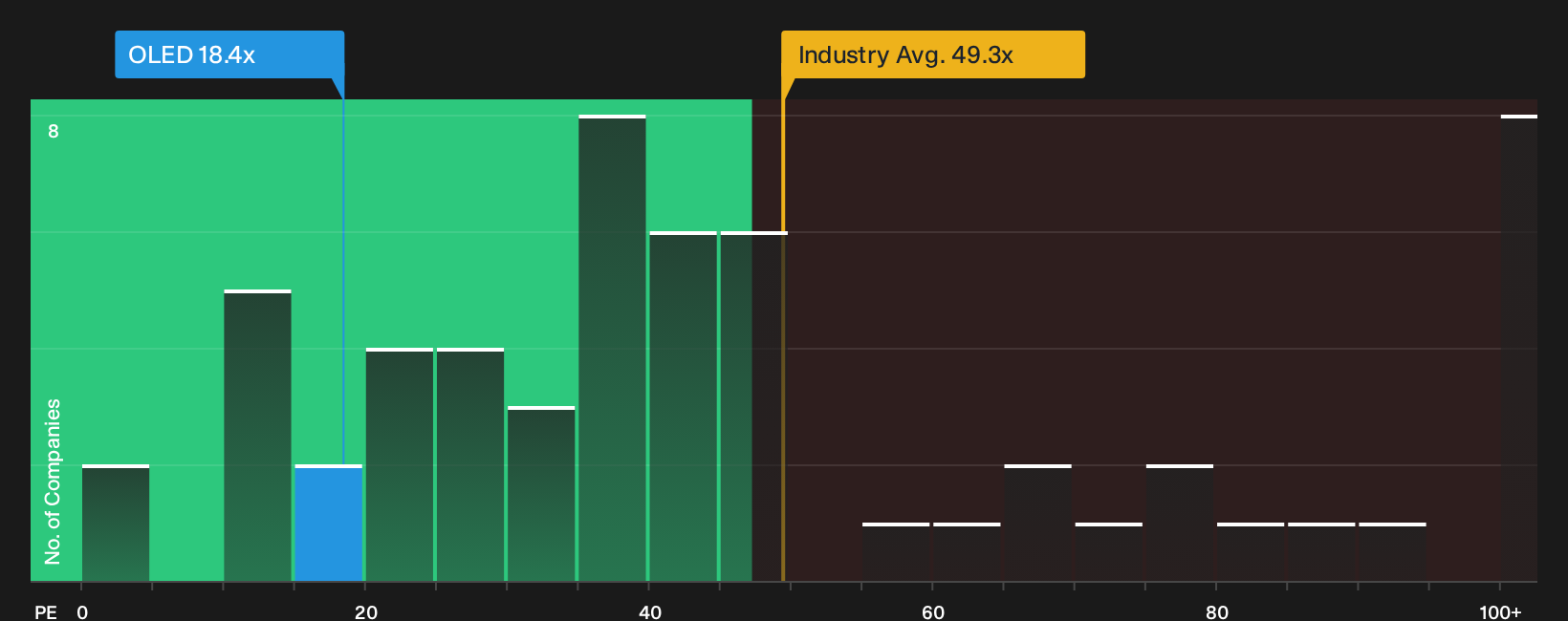Click the y-axis value 8

click(x=54, y=131)
